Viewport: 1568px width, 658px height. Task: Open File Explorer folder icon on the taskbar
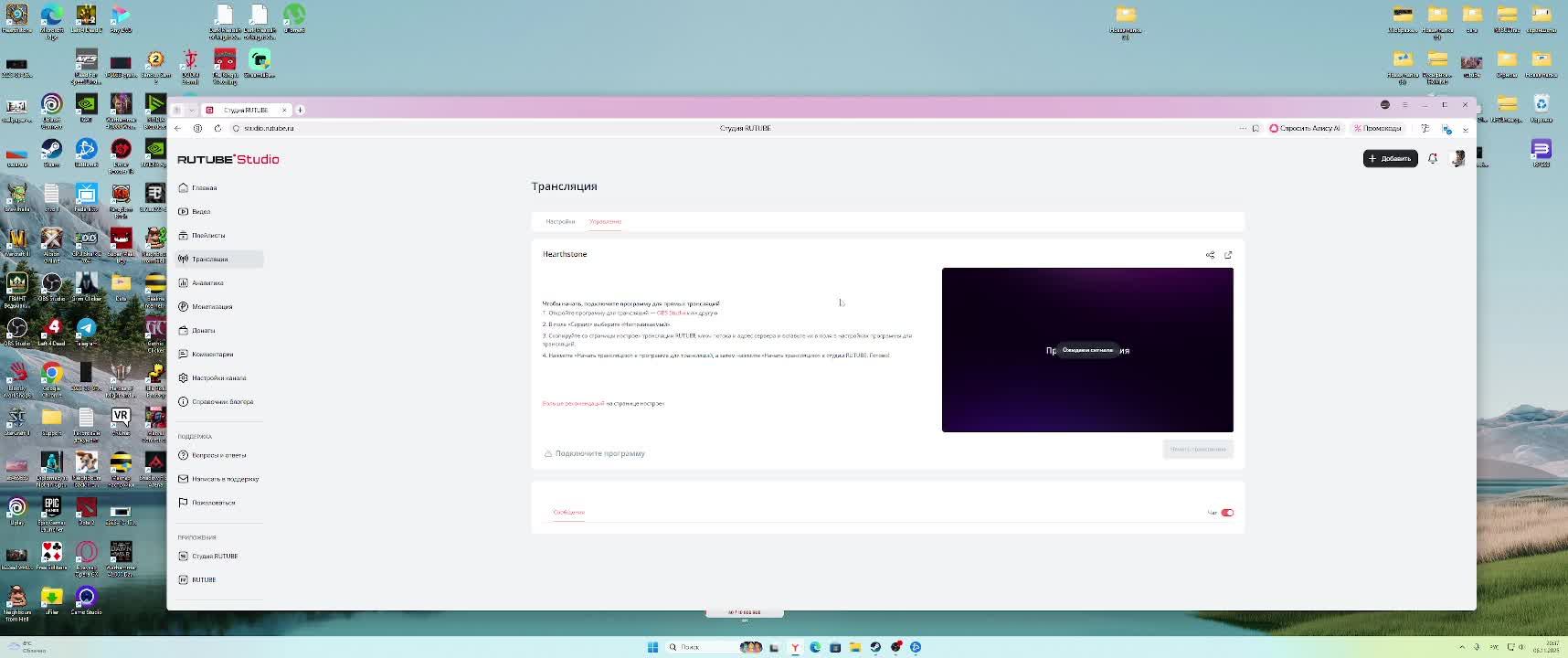(x=855, y=647)
